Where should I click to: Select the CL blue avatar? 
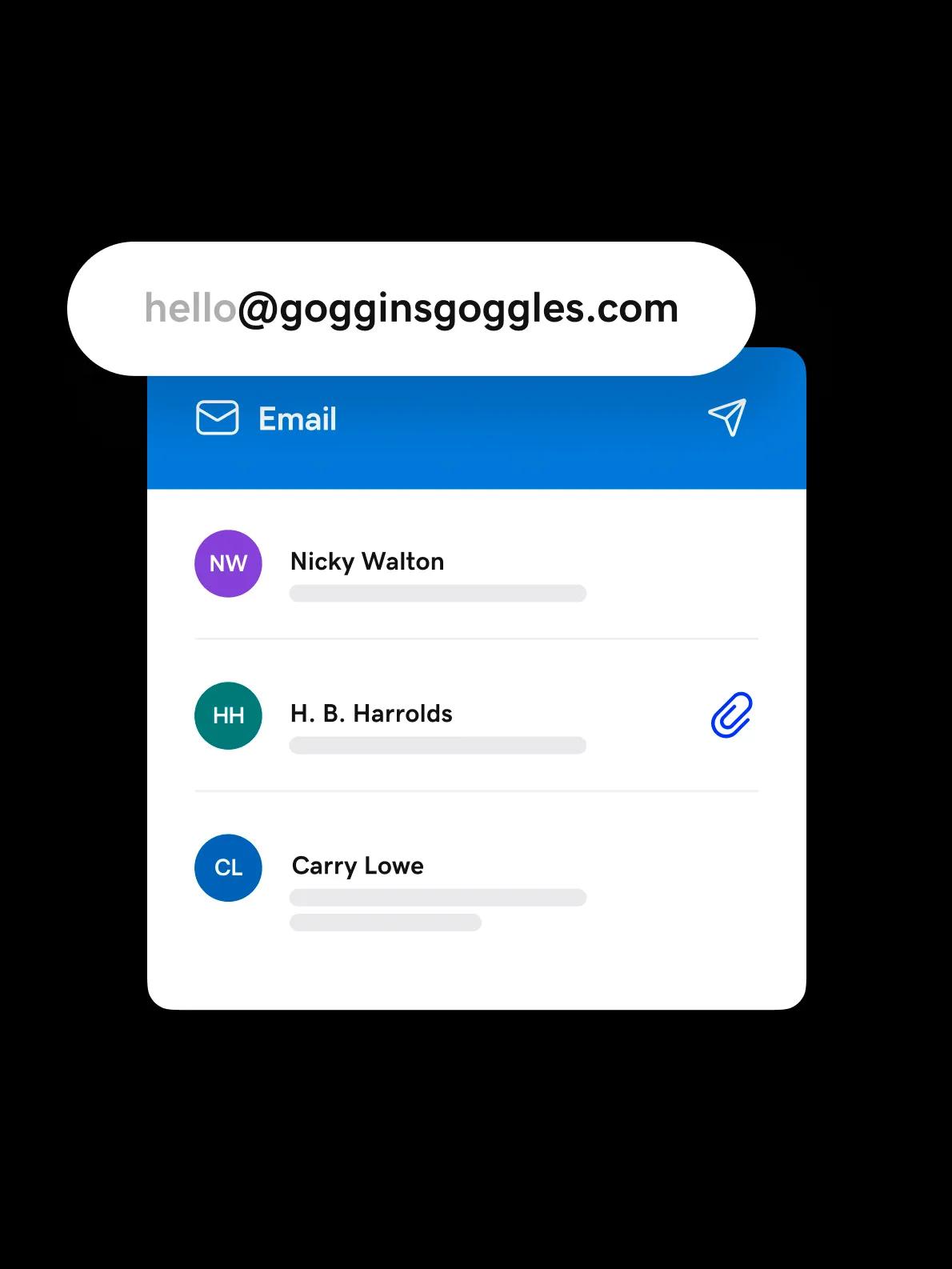point(228,868)
